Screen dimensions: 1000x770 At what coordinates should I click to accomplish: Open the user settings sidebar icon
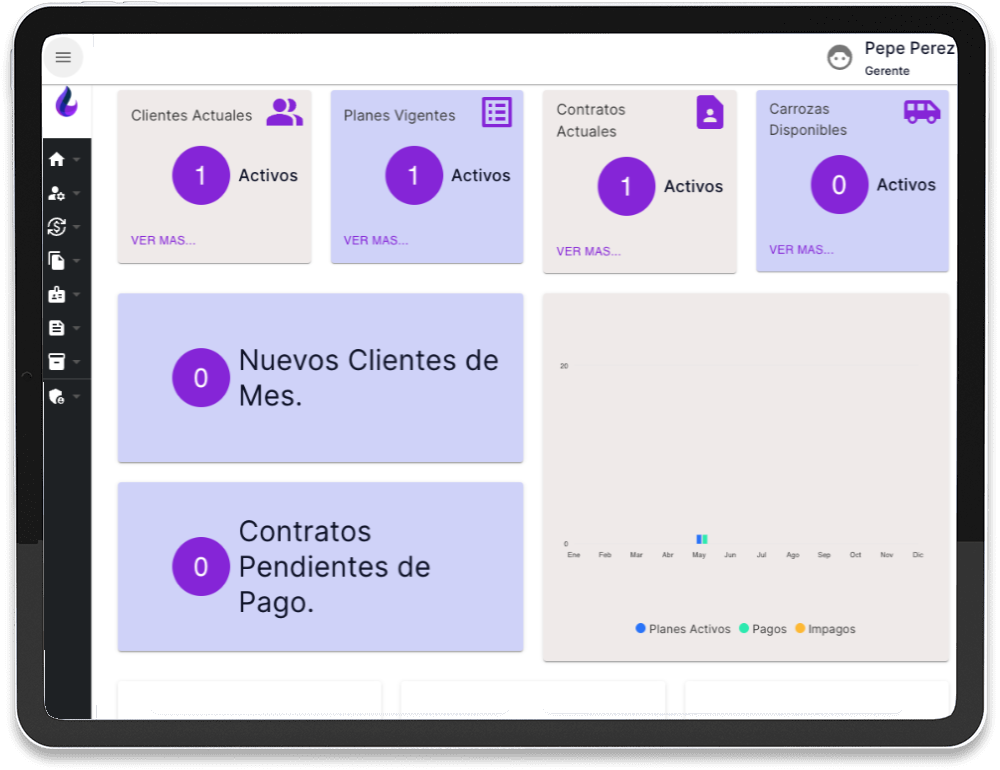click(57, 194)
